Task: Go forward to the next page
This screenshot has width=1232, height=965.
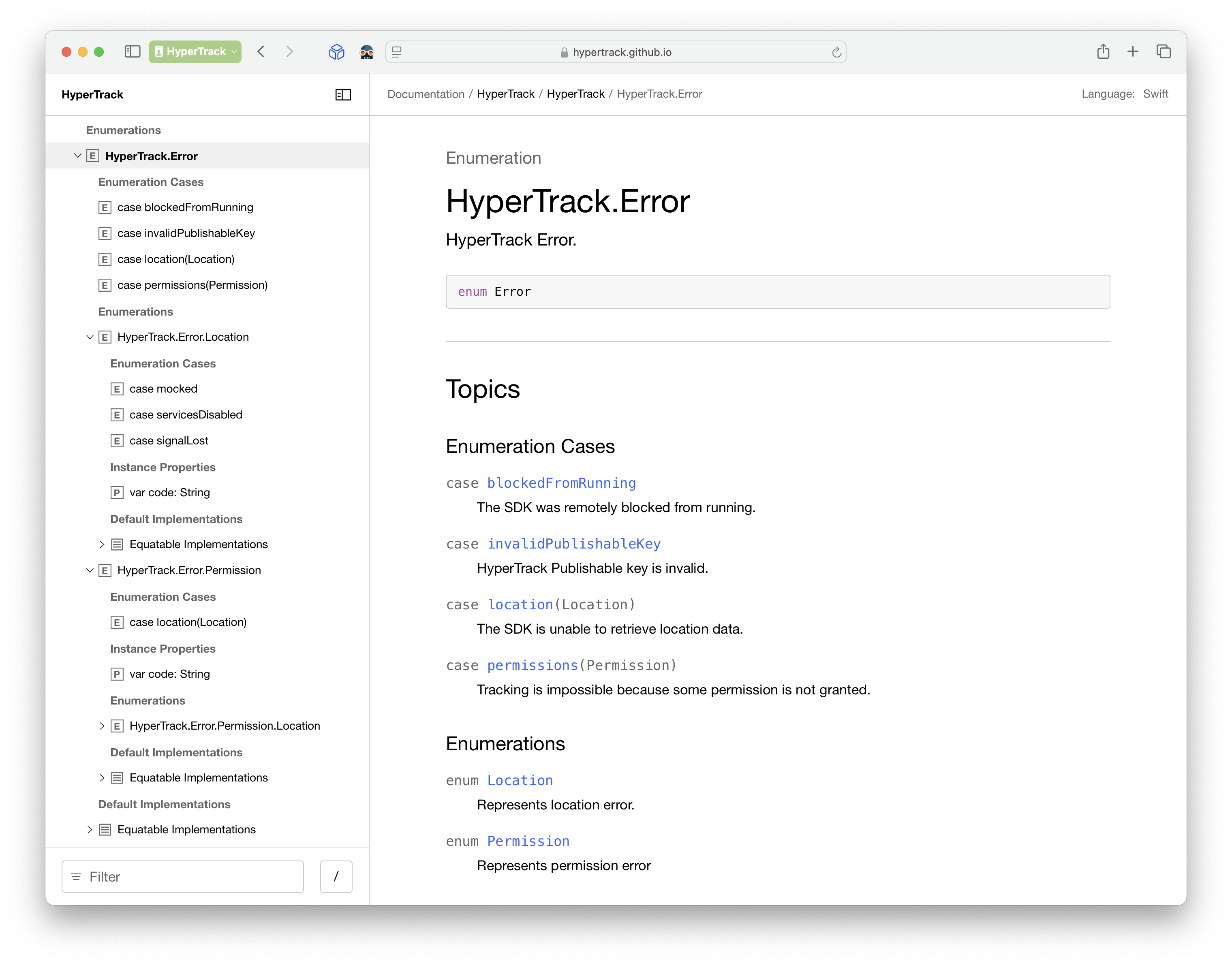Action: pos(290,51)
